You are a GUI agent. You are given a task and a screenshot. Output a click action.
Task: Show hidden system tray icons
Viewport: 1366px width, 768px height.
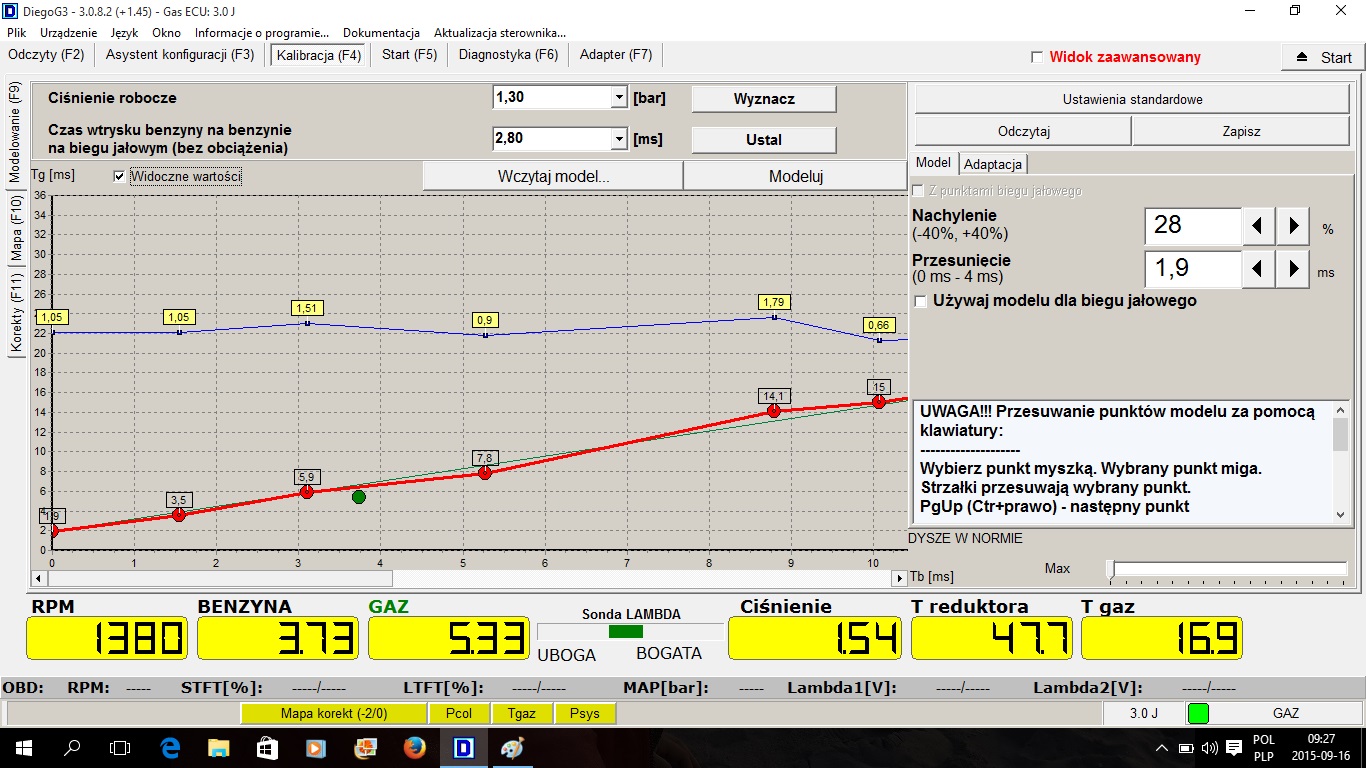pos(1161,748)
